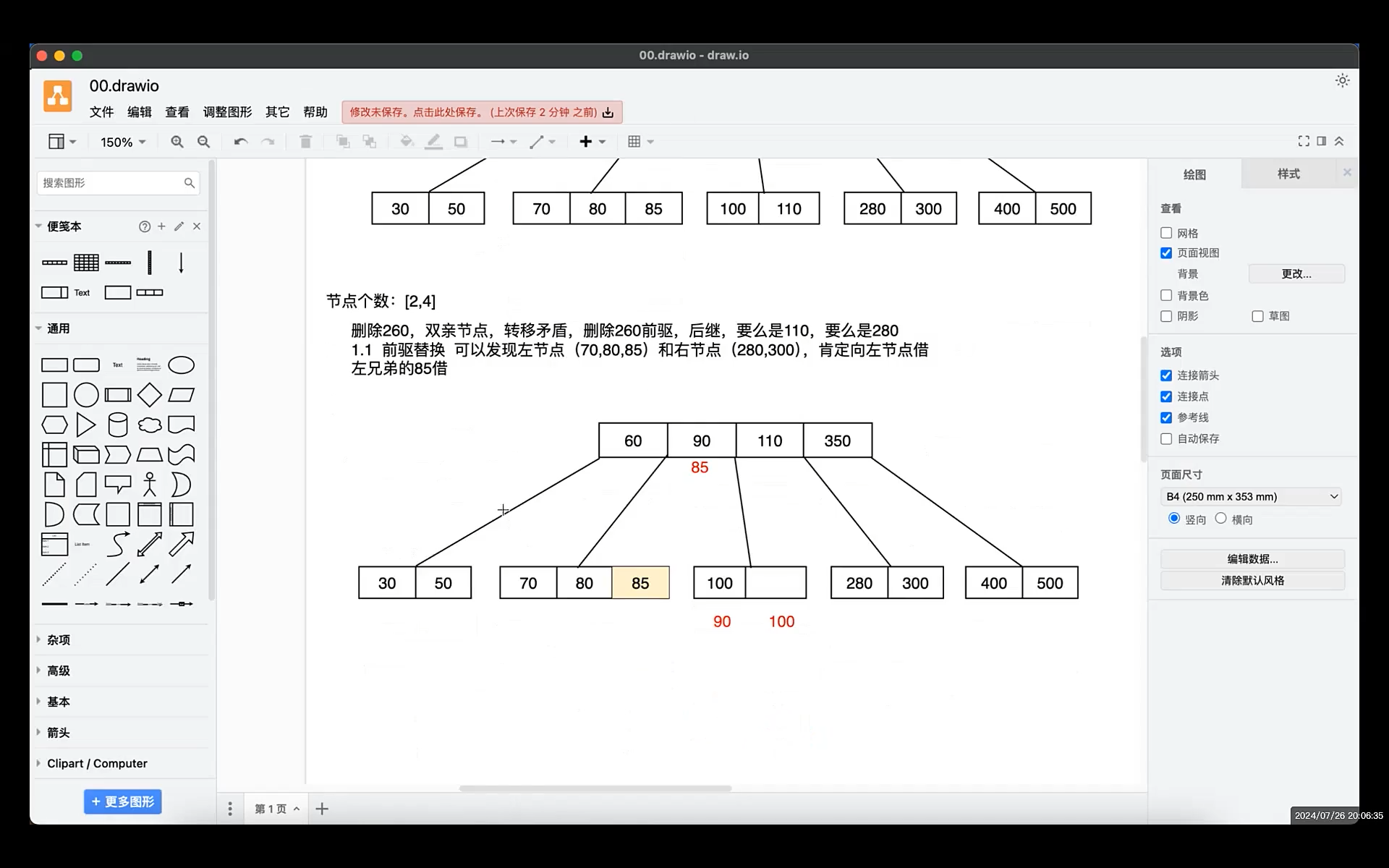This screenshot has width=1389, height=868.
Task: Select the cloud shape in the shapes panel
Action: coord(149,425)
